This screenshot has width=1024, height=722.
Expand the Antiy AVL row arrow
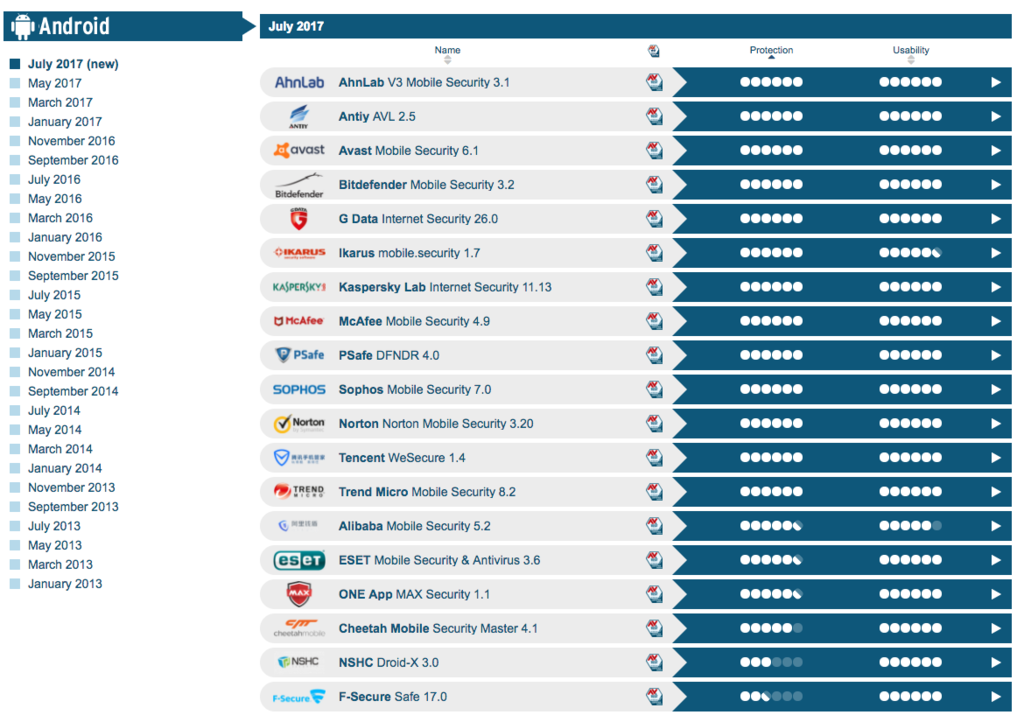click(x=996, y=116)
